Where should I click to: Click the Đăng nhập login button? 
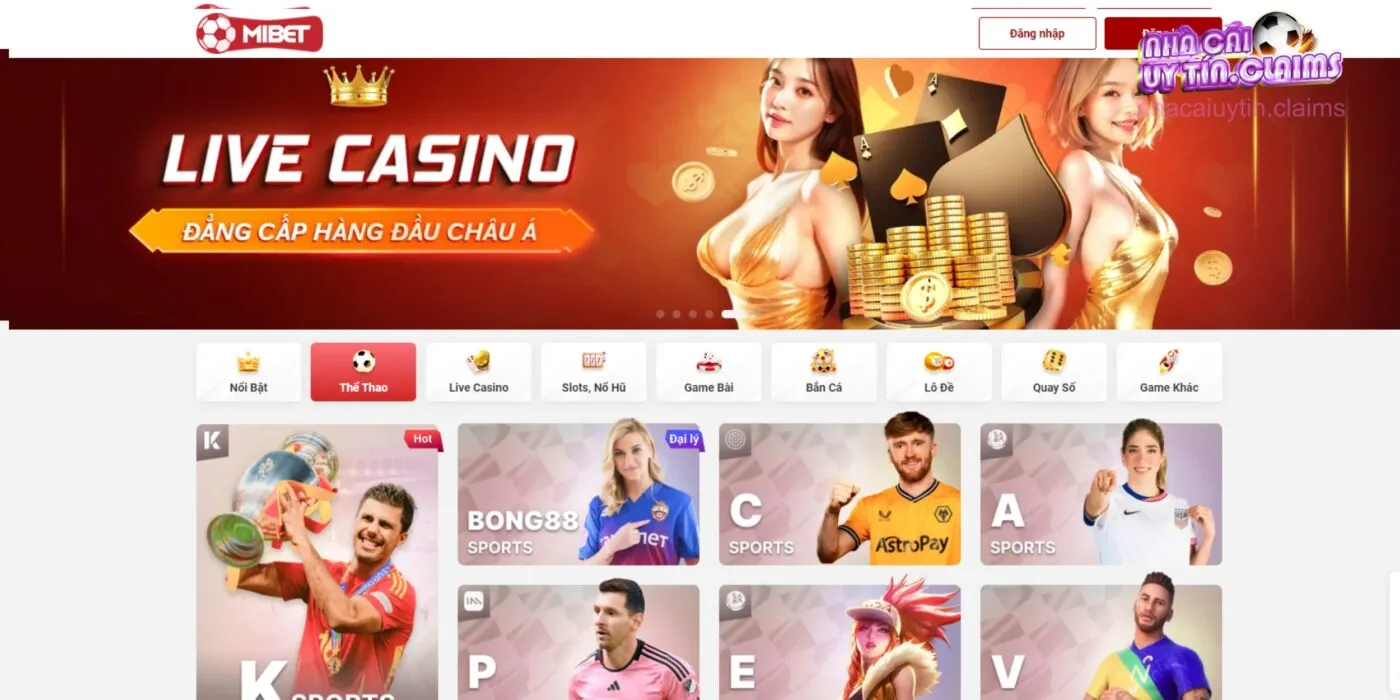pos(1037,33)
